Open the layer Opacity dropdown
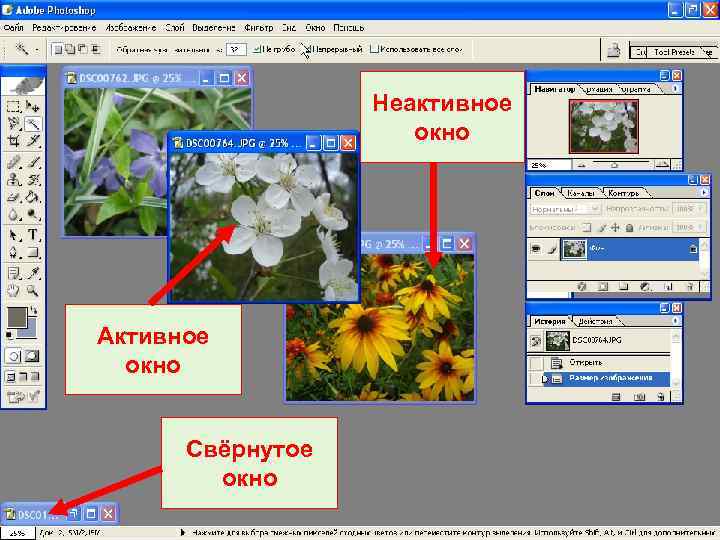This screenshot has width=720, height=540. (701, 209)
